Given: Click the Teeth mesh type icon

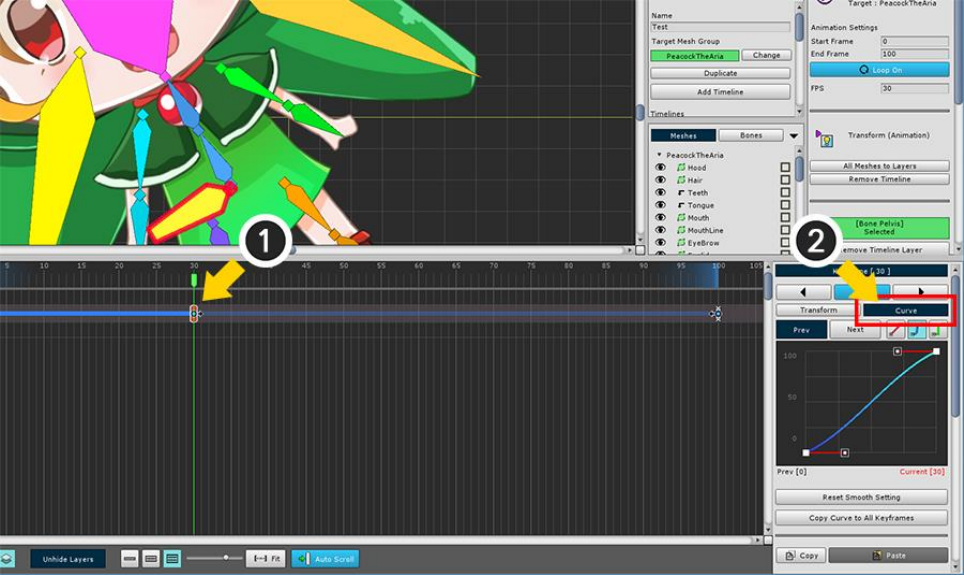Looking at the screenshot, I should click(x=681, y=192).
